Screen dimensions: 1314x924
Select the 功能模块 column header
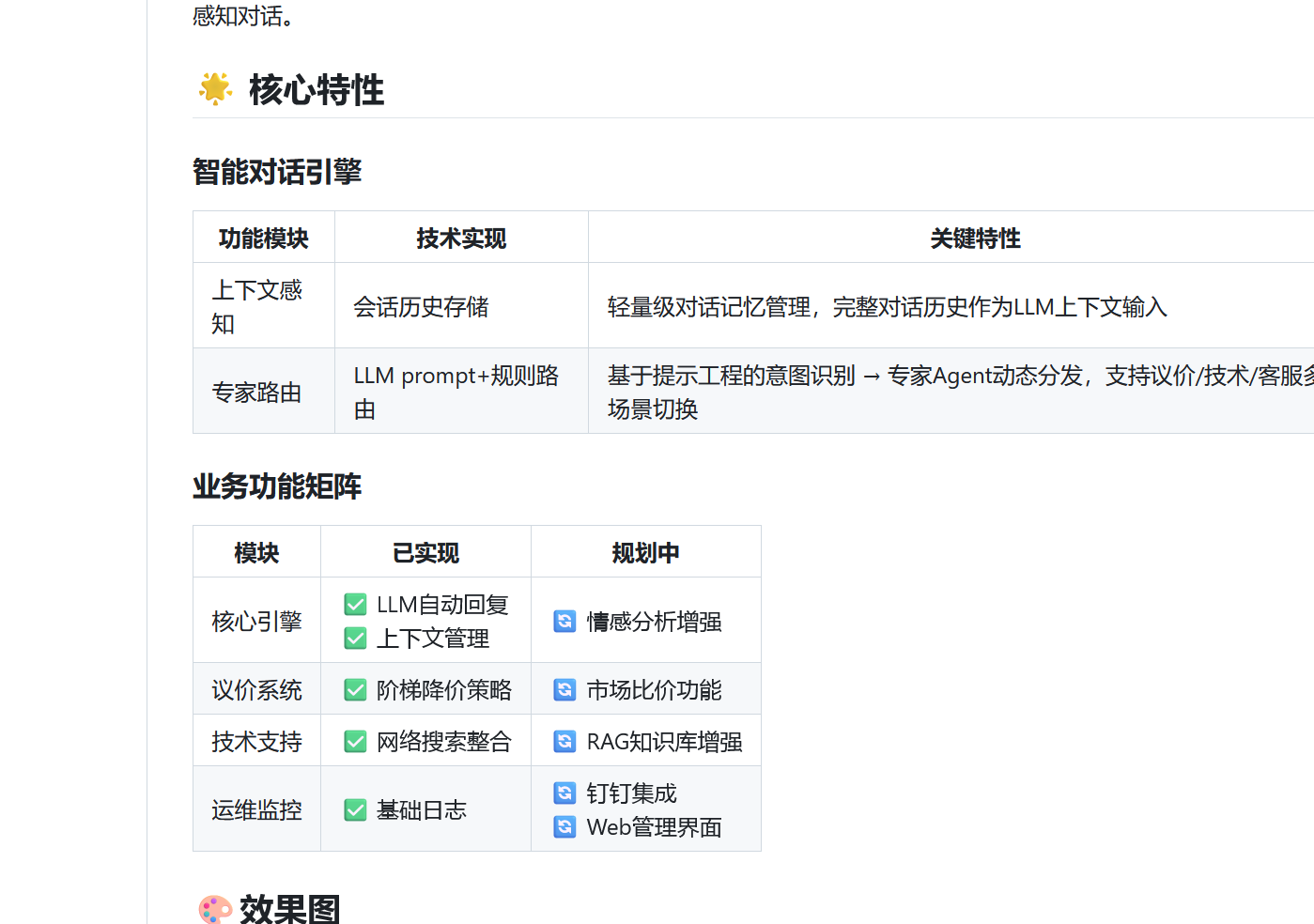pos(264,239)
